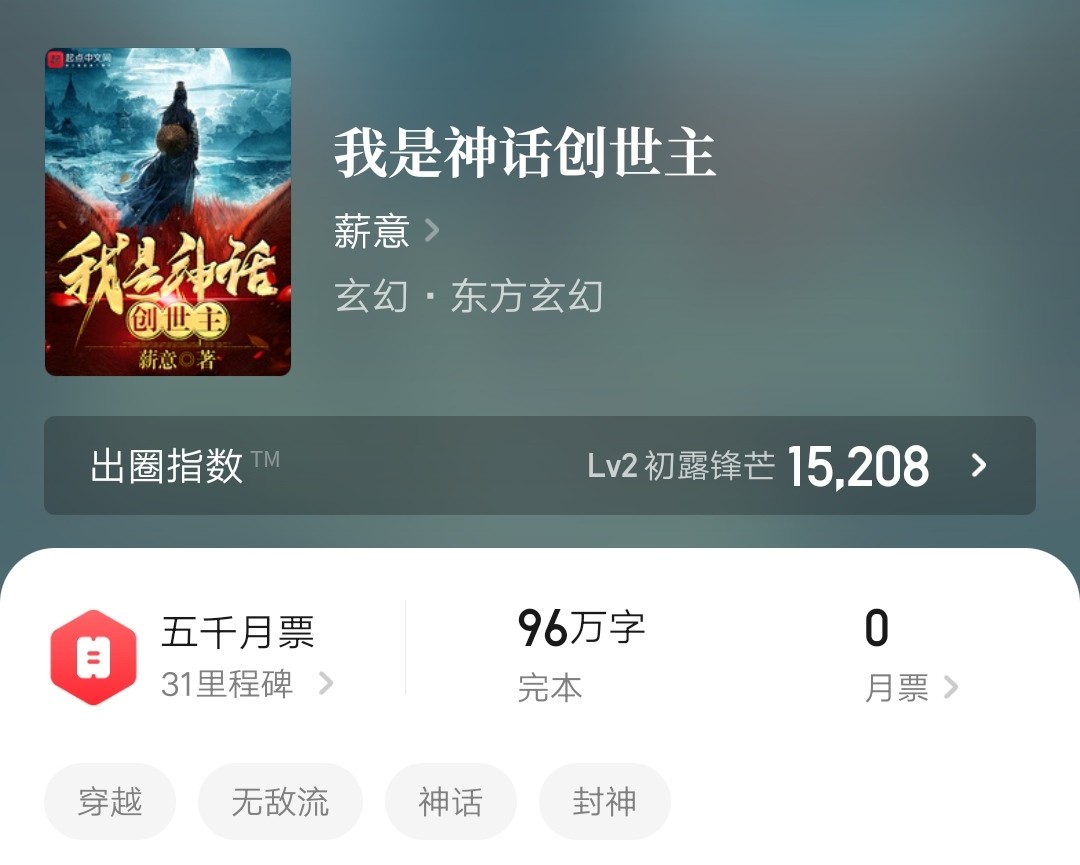
Task: Open author 薪意 profile
Action: point(372,231)
